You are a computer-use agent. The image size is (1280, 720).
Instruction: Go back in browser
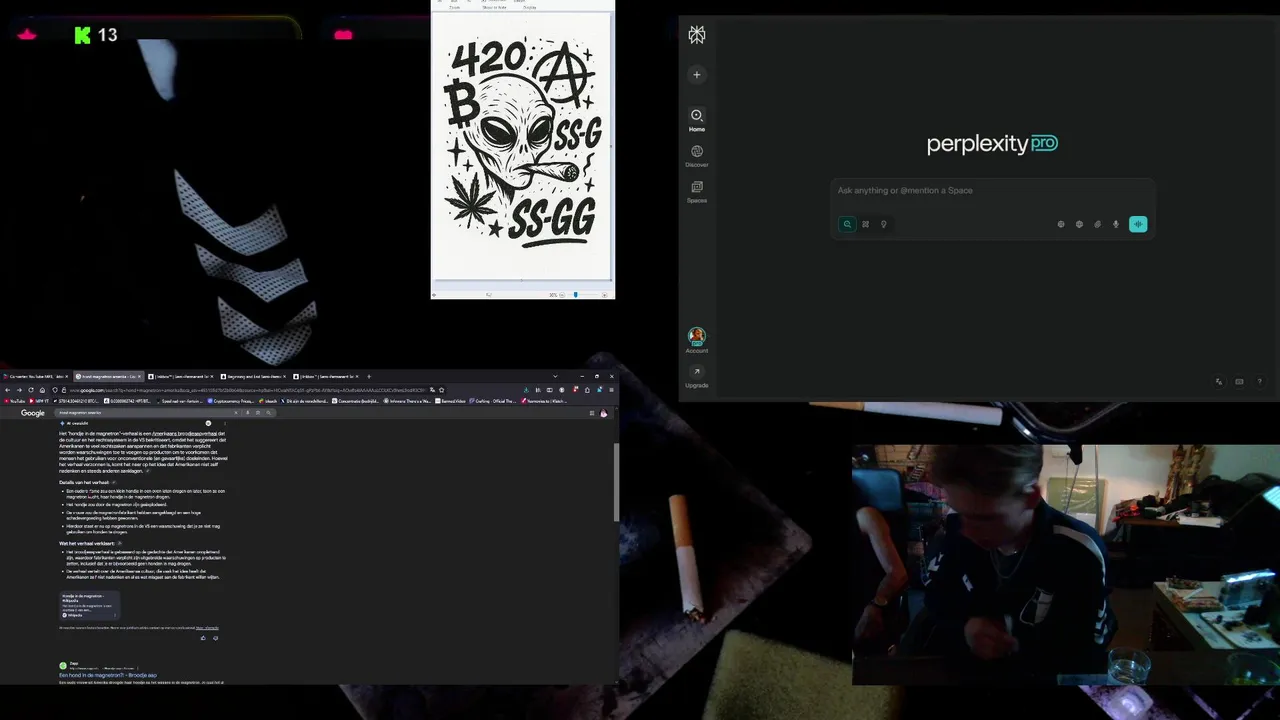(x=7, y=390)
